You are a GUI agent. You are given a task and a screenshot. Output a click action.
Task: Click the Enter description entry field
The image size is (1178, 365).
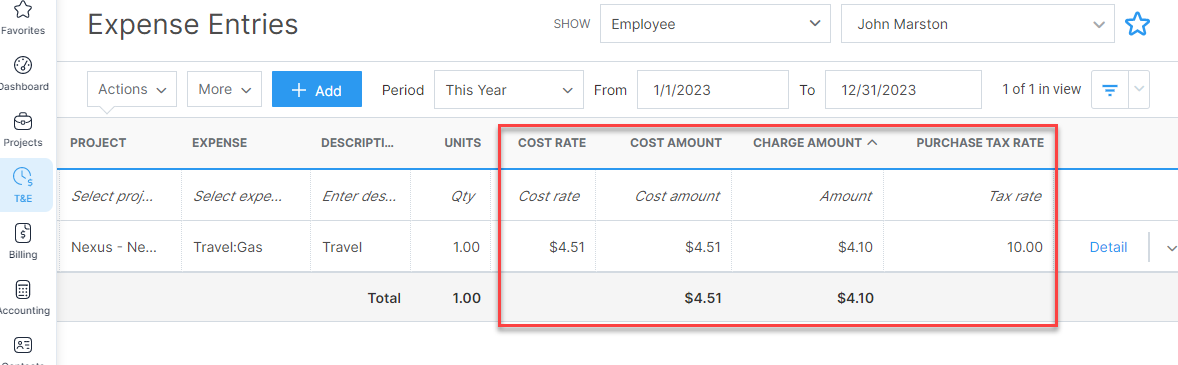[360, 196]
